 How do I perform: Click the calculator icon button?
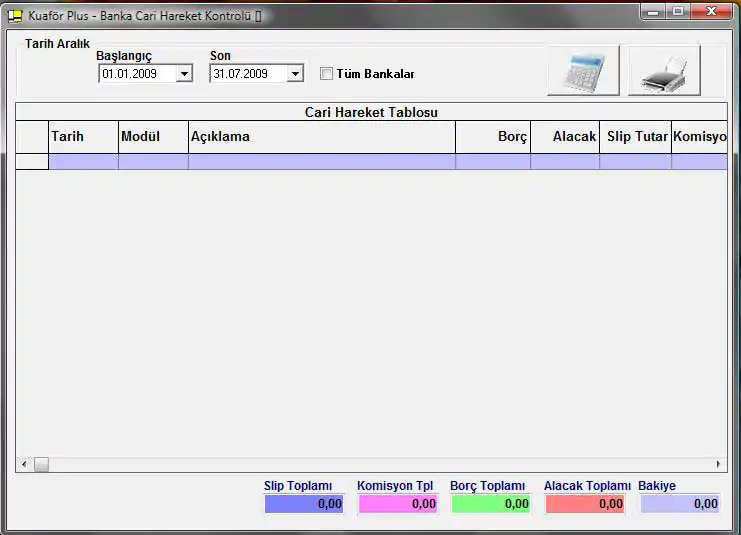pos(583,71)
